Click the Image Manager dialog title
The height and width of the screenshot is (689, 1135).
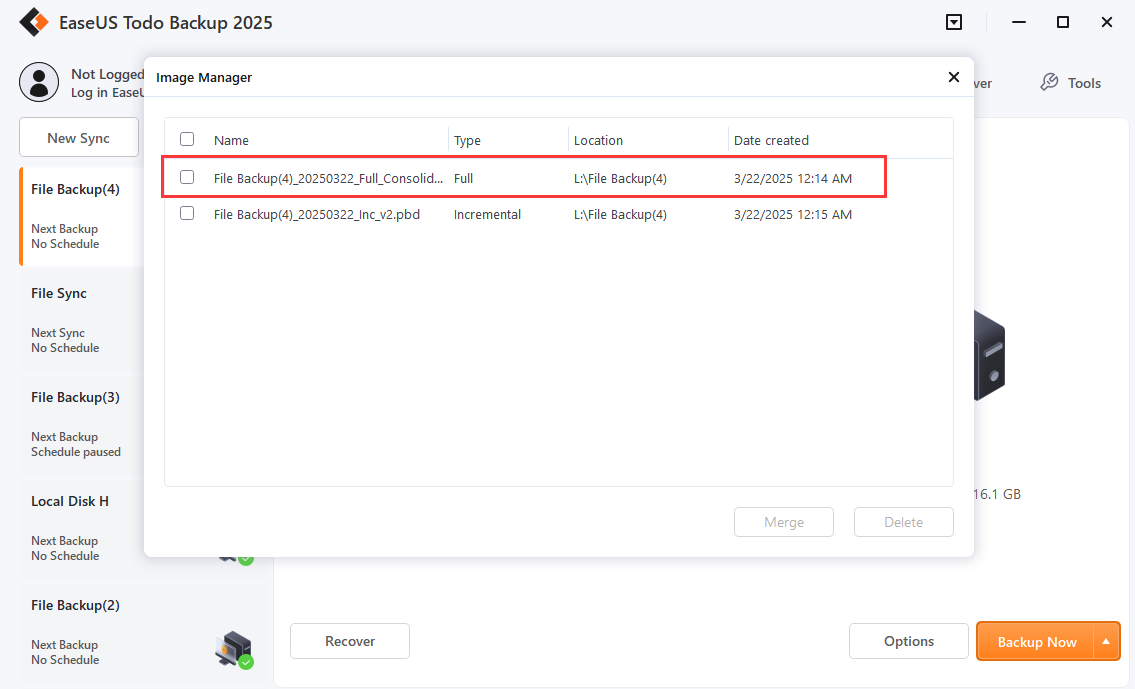tap(204, 77)
